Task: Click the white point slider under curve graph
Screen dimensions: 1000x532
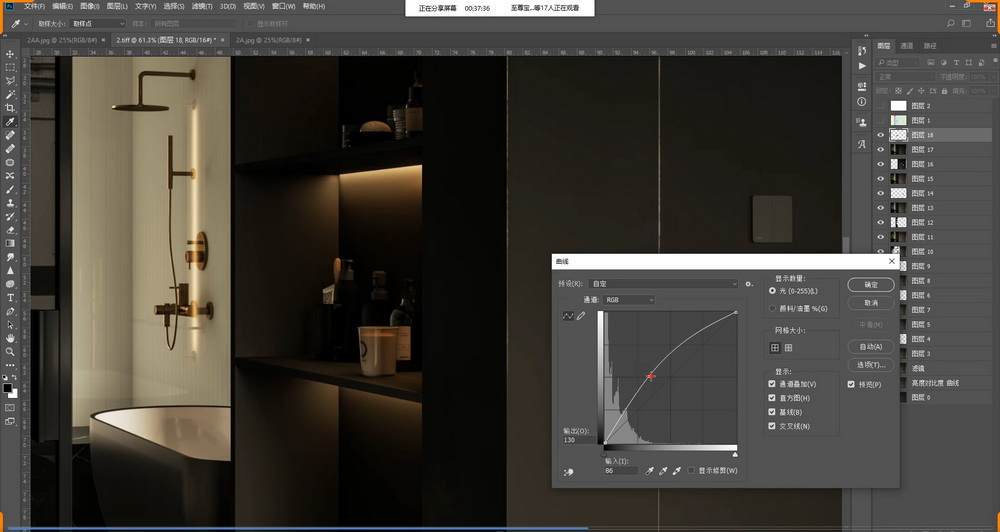Action: pos(735,455)
